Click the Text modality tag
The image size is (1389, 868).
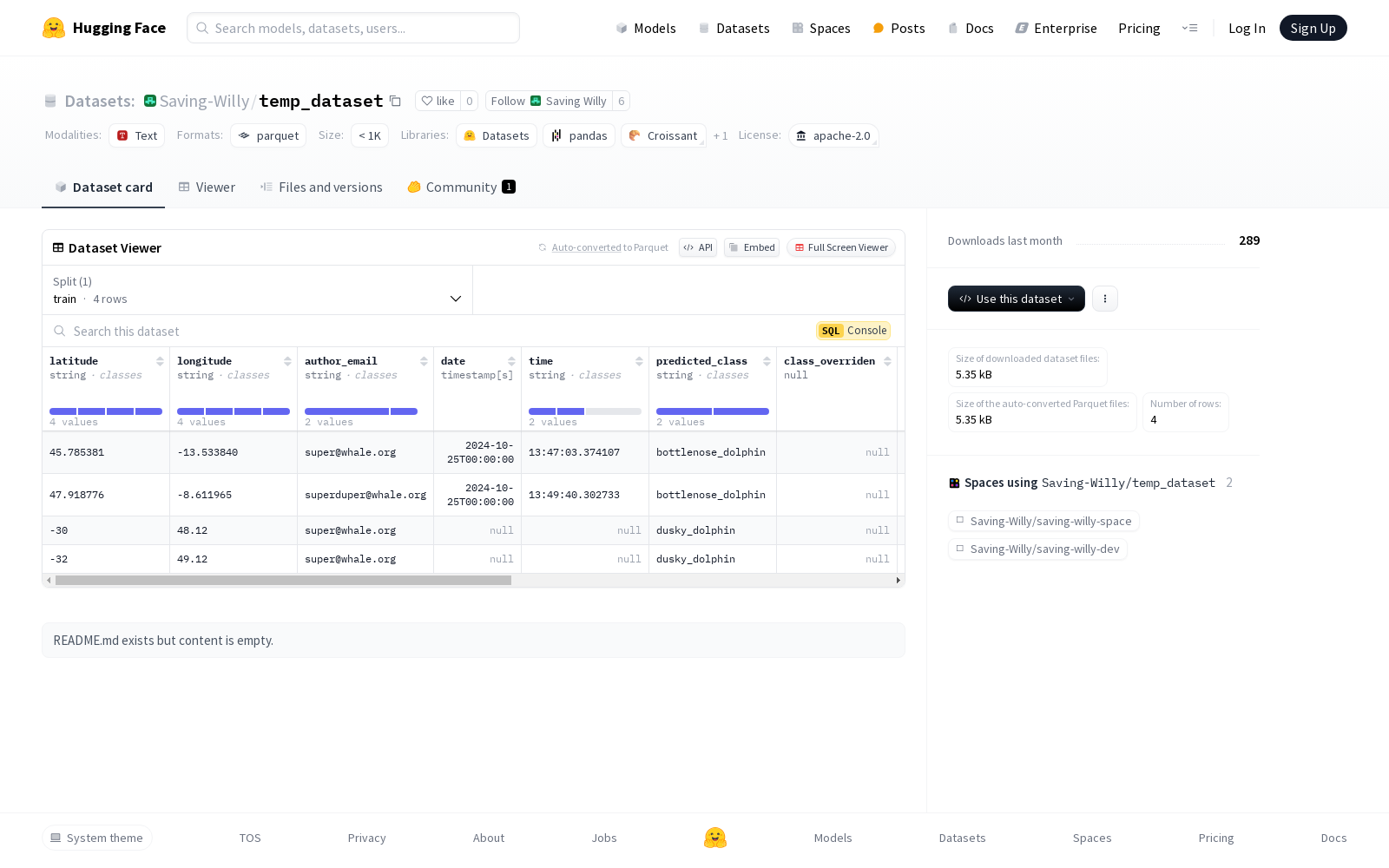click(x=137, y=135)
